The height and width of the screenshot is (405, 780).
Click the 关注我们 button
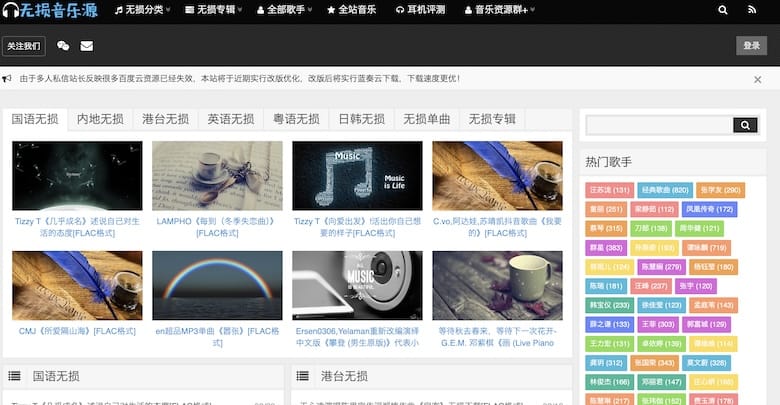(24, 46)
